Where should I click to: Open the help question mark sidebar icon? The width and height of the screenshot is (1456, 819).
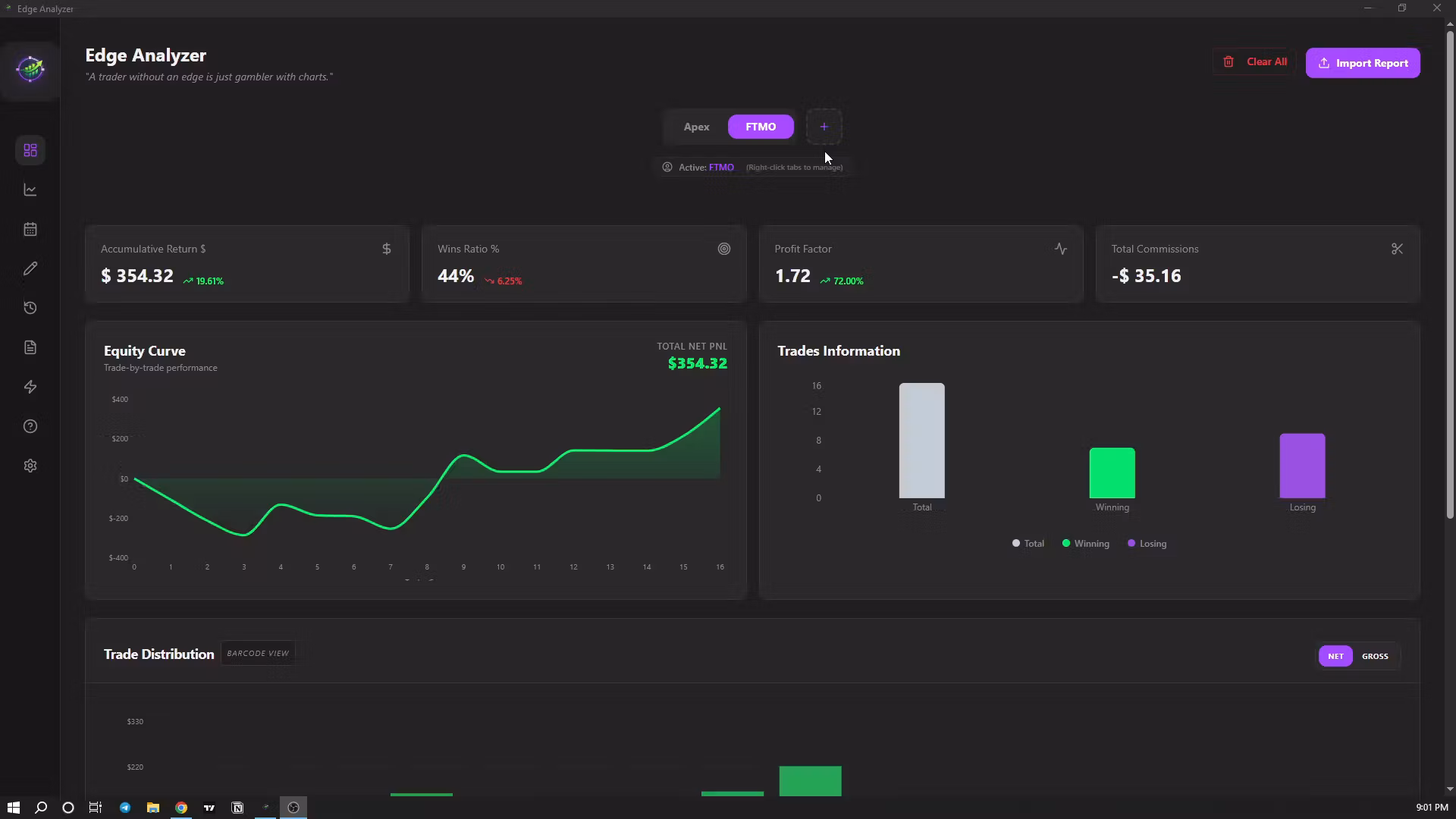(x=30, y=426)
